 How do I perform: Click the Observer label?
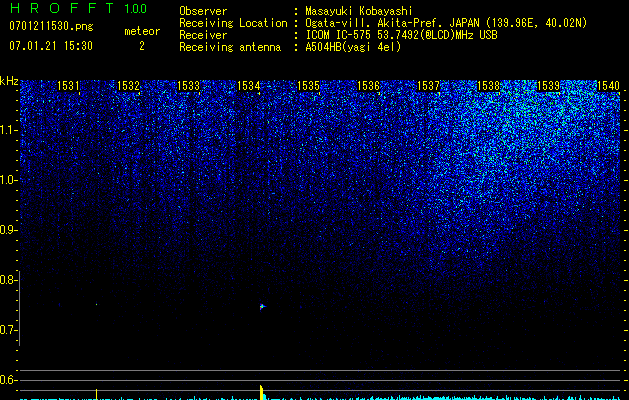203,11
